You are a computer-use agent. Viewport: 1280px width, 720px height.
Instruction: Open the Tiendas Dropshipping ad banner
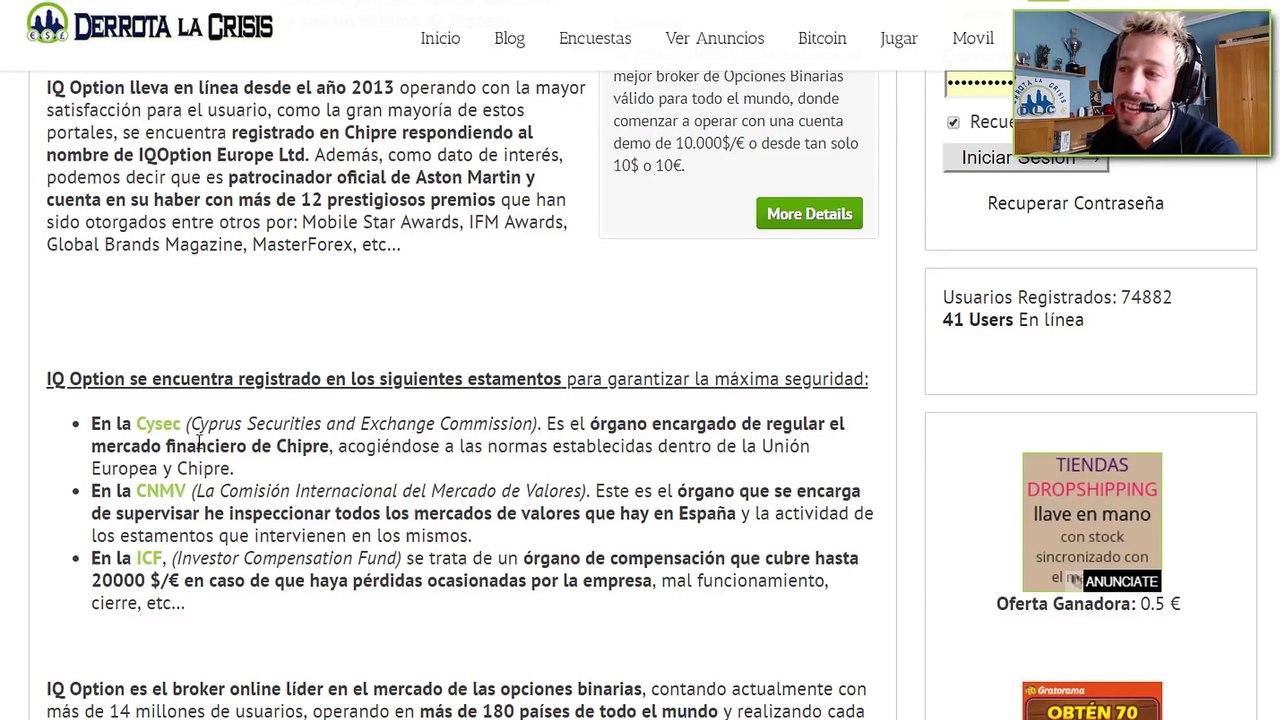tap(1092, 522)
